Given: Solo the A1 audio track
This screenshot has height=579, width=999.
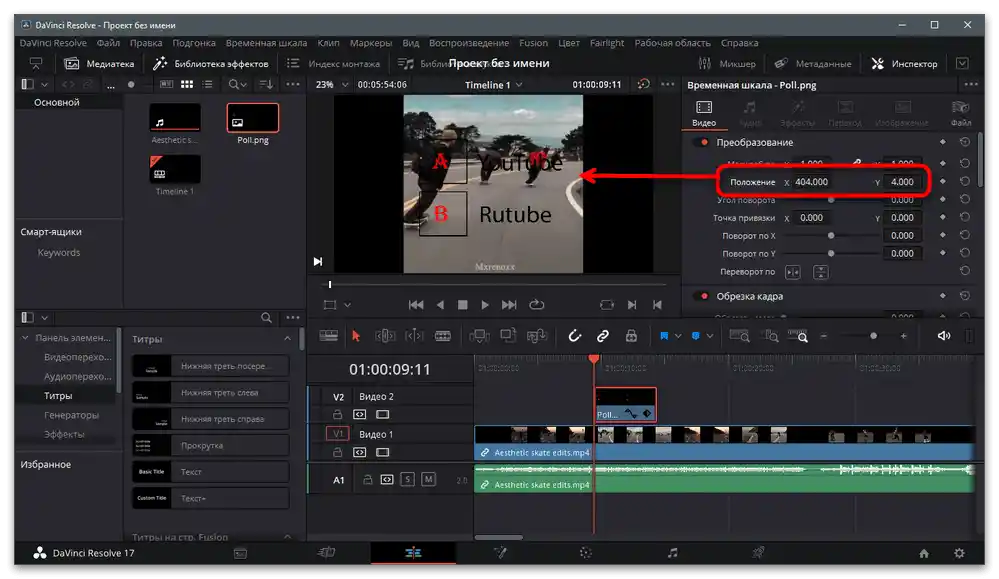Looking at the screenshot, I should [408, 479].
